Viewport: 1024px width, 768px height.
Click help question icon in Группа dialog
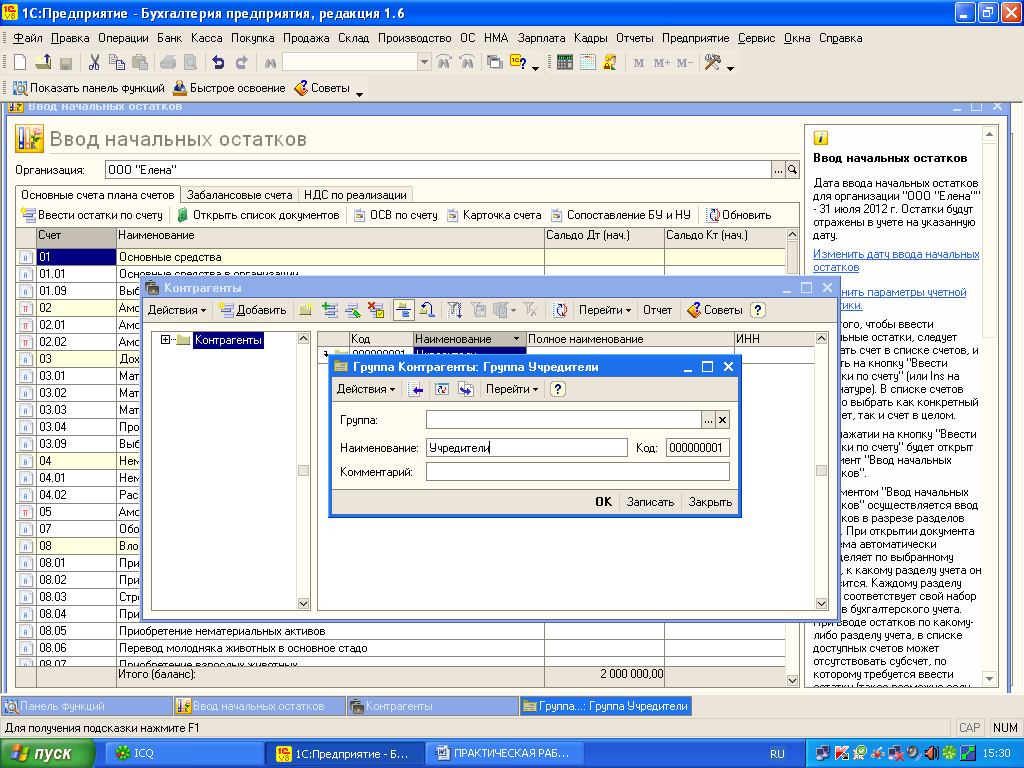point(558,389)
